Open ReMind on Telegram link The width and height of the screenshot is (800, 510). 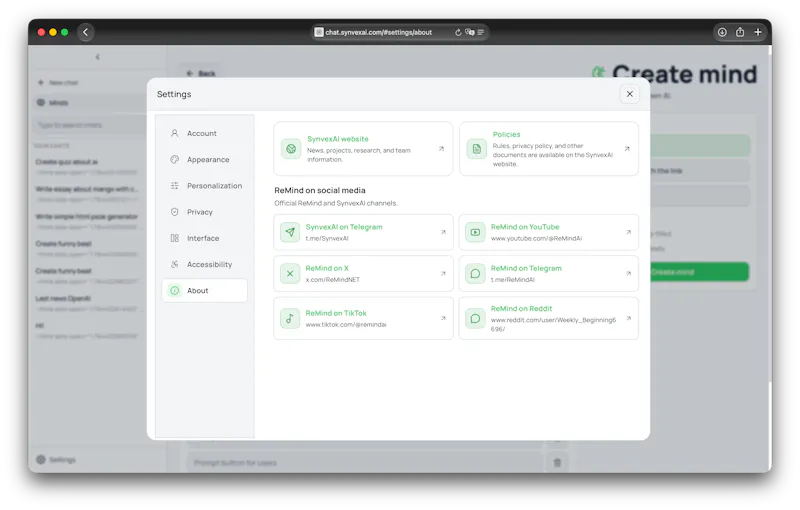click(x=548, y=273)
